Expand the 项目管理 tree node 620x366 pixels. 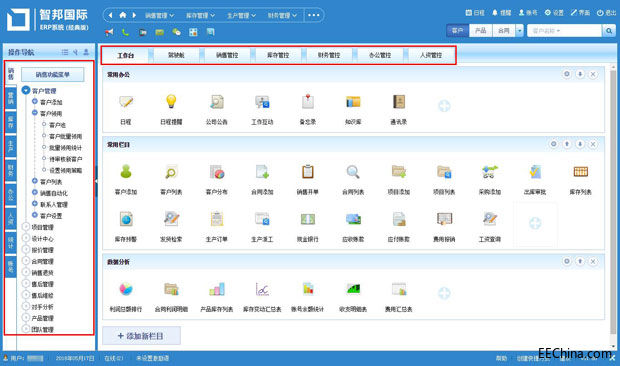26,227
